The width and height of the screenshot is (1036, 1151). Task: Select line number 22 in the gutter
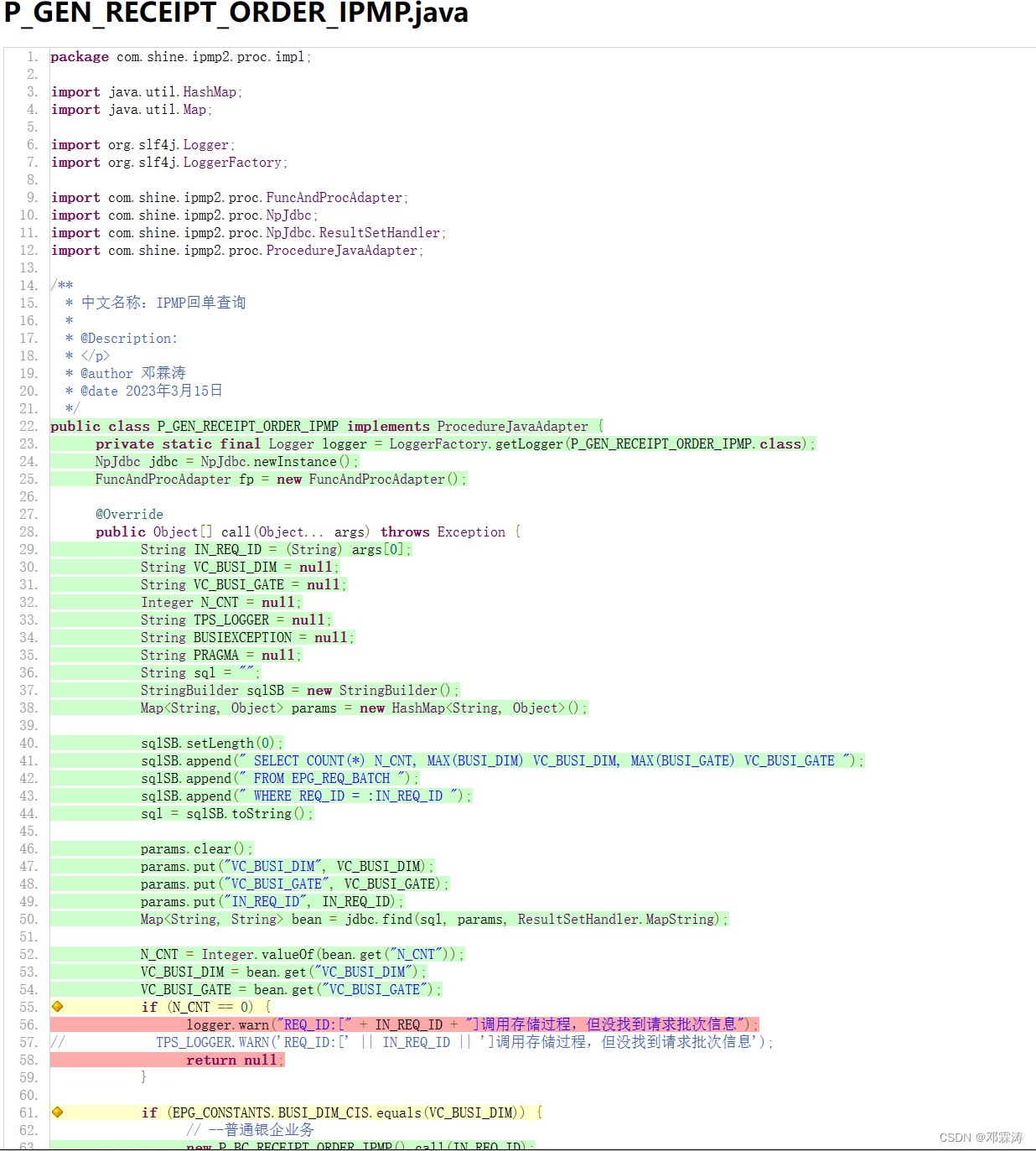(x=28, y=426)
